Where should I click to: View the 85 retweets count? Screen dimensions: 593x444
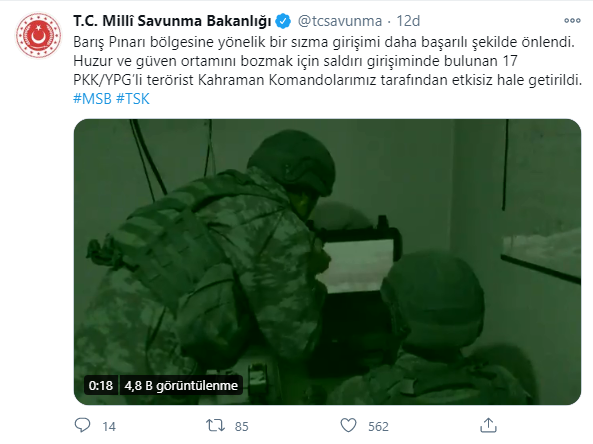tap(242, 427)
